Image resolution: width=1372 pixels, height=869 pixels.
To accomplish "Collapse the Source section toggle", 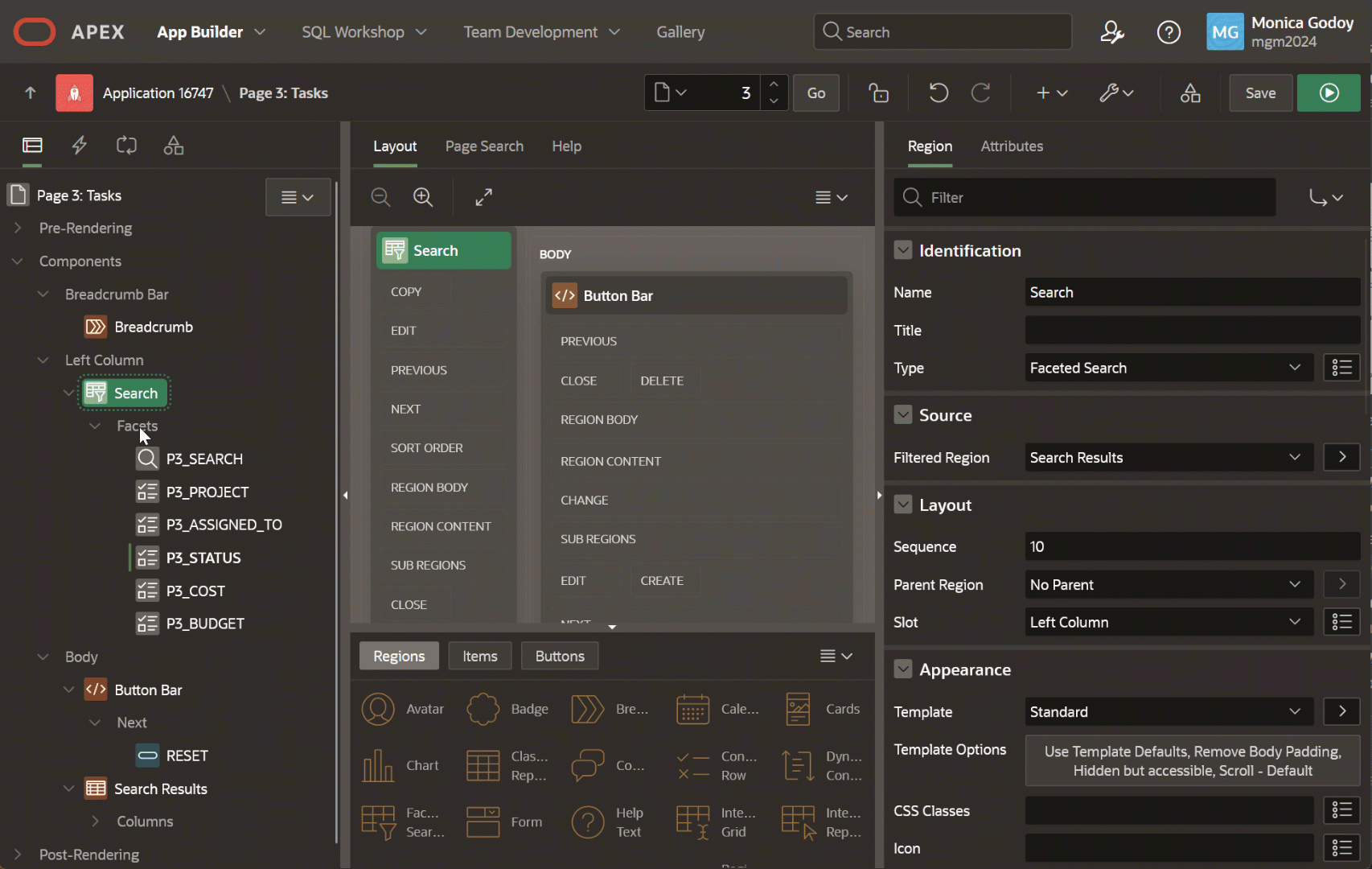I will (903, 415).
